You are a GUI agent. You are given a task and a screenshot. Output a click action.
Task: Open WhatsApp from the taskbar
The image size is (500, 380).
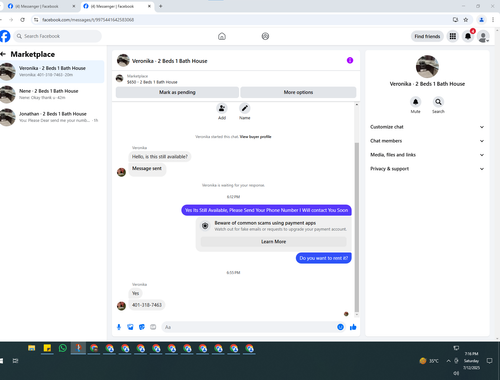62,348
